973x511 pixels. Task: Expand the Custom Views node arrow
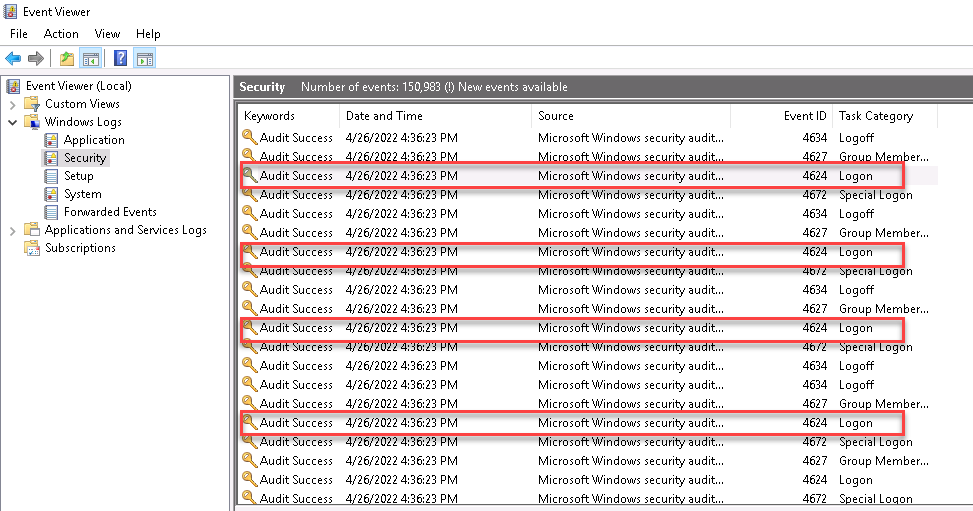pyautogui.click(x=12, y=104)
